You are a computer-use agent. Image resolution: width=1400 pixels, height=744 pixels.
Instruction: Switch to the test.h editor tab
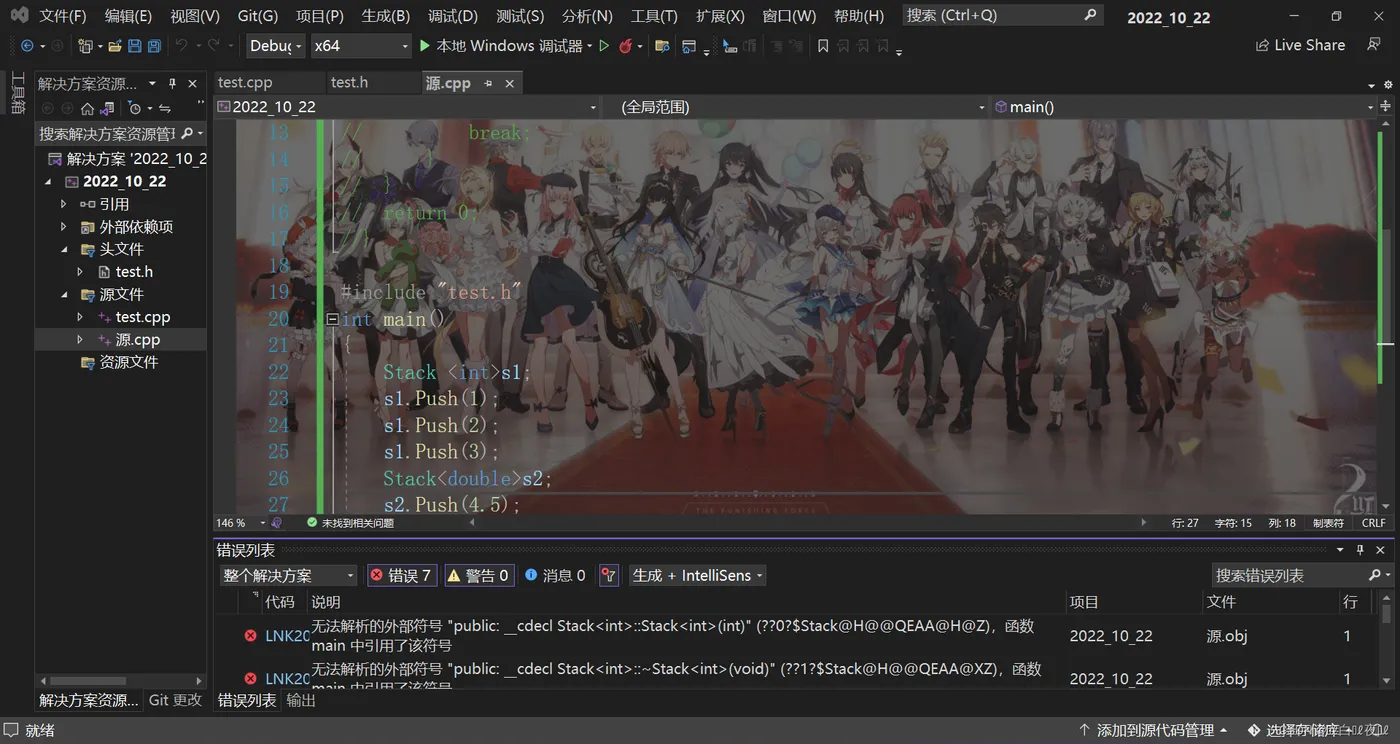pyautogui.click(x=349, y=83)
